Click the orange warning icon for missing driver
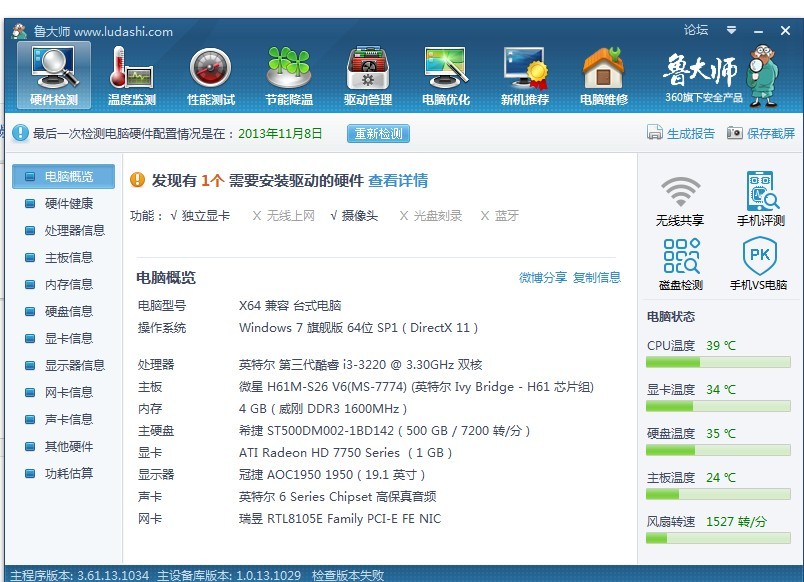 click(137, 179)
